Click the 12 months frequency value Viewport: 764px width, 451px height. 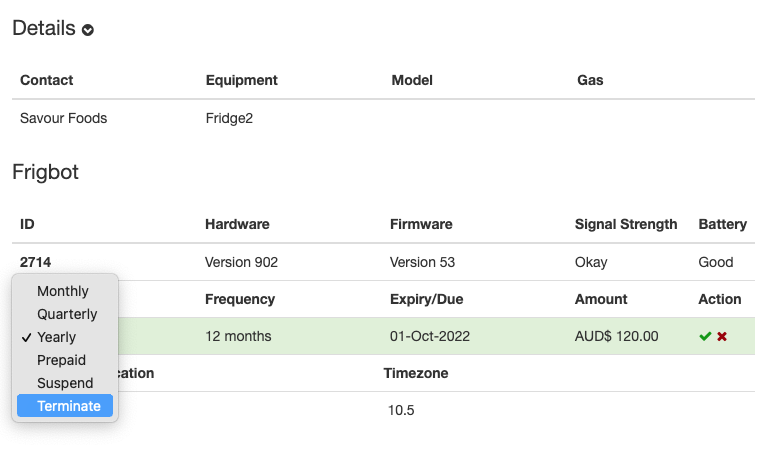tap(238, 337)
